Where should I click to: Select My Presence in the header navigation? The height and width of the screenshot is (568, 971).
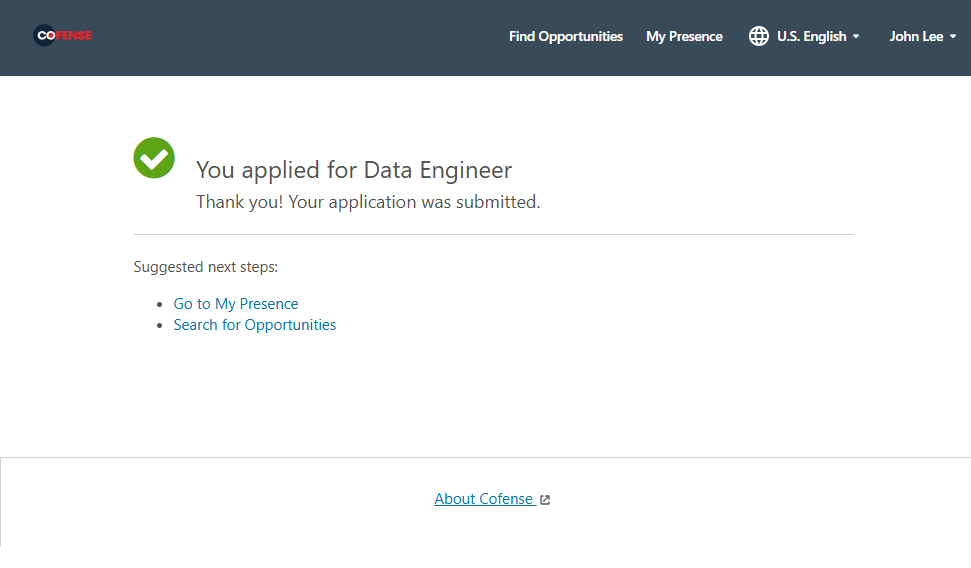click(684, 36)
